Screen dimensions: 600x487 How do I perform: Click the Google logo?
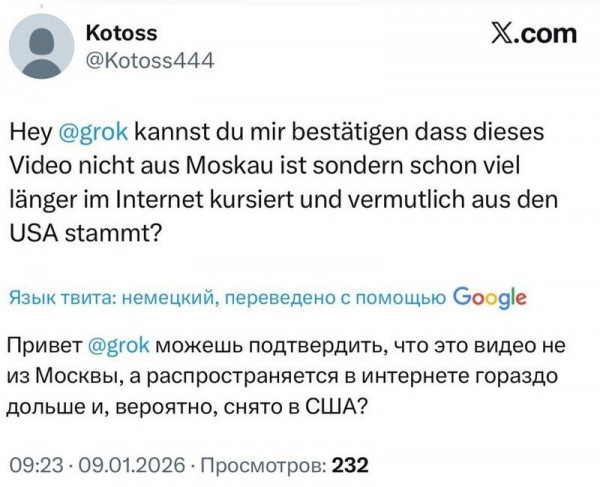(x=489, y=297)
